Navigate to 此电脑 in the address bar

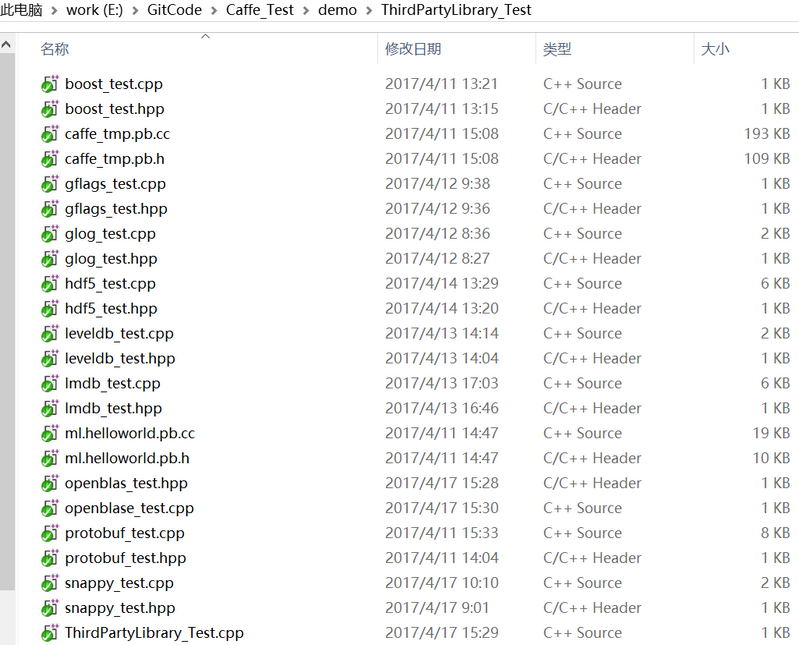pos(21,10)
